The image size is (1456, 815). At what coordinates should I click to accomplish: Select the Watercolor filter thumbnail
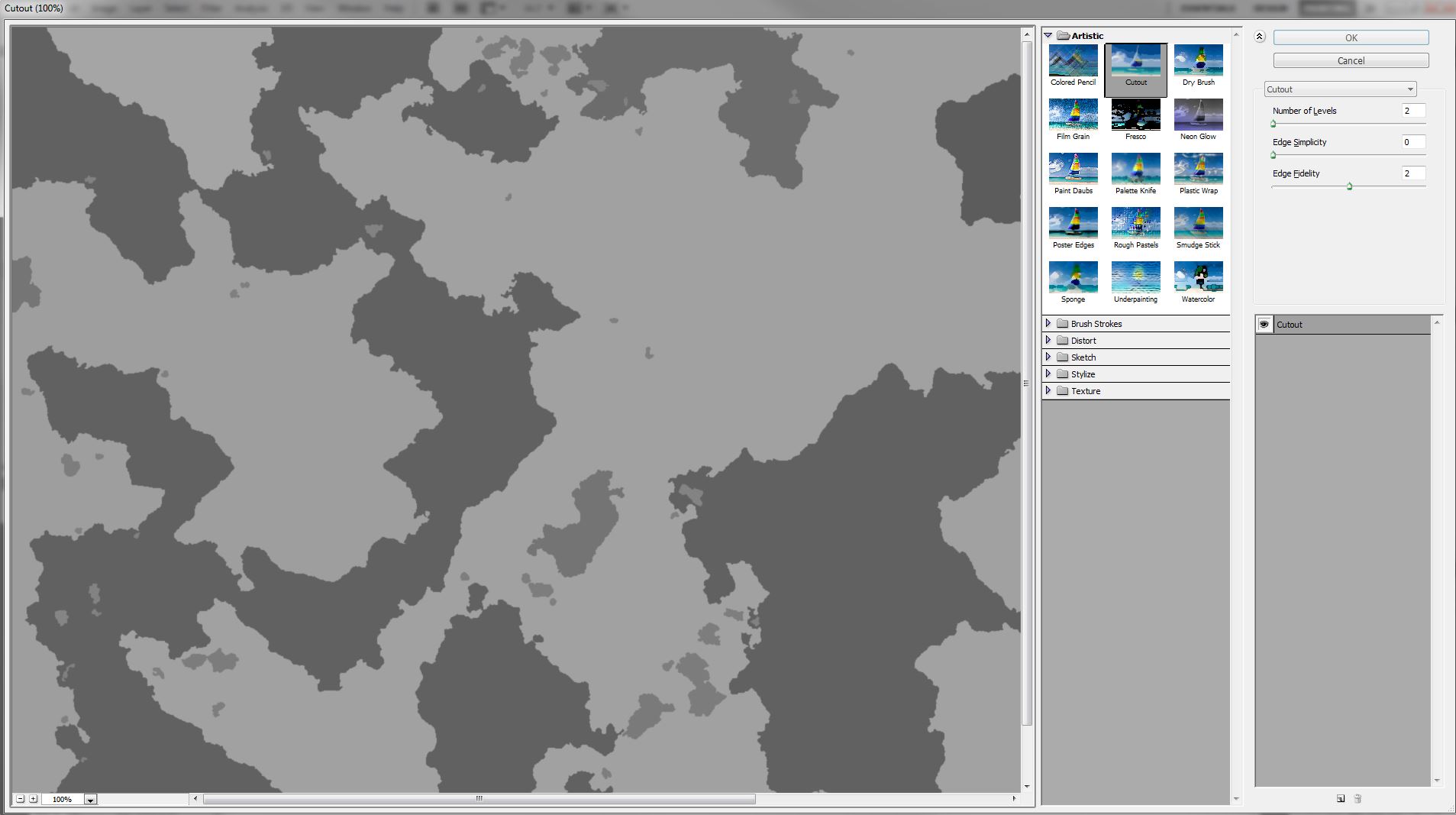(x=1197, y=277)
